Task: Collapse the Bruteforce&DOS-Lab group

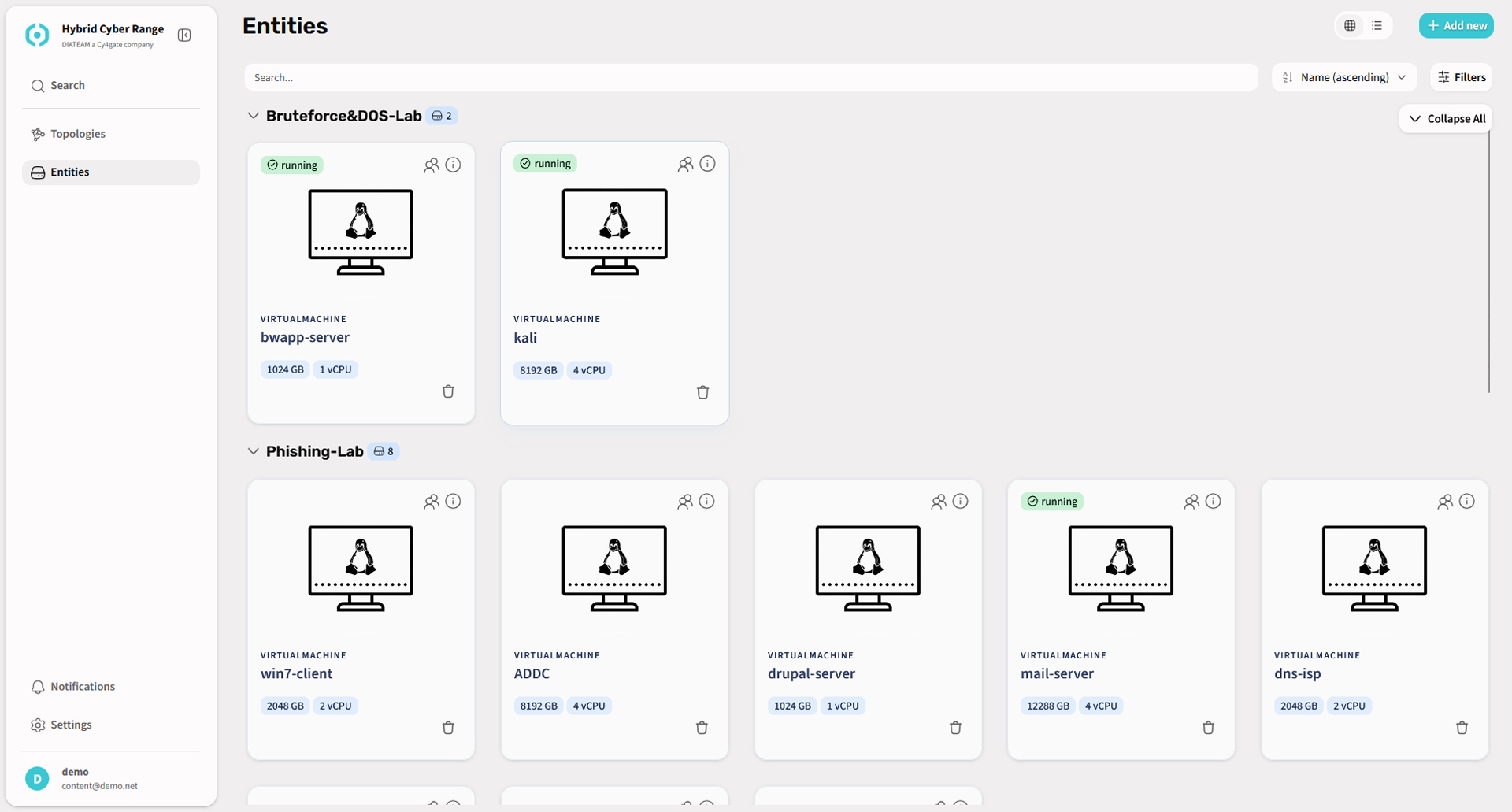Action: pyautogui.click(x=253, y=116)
